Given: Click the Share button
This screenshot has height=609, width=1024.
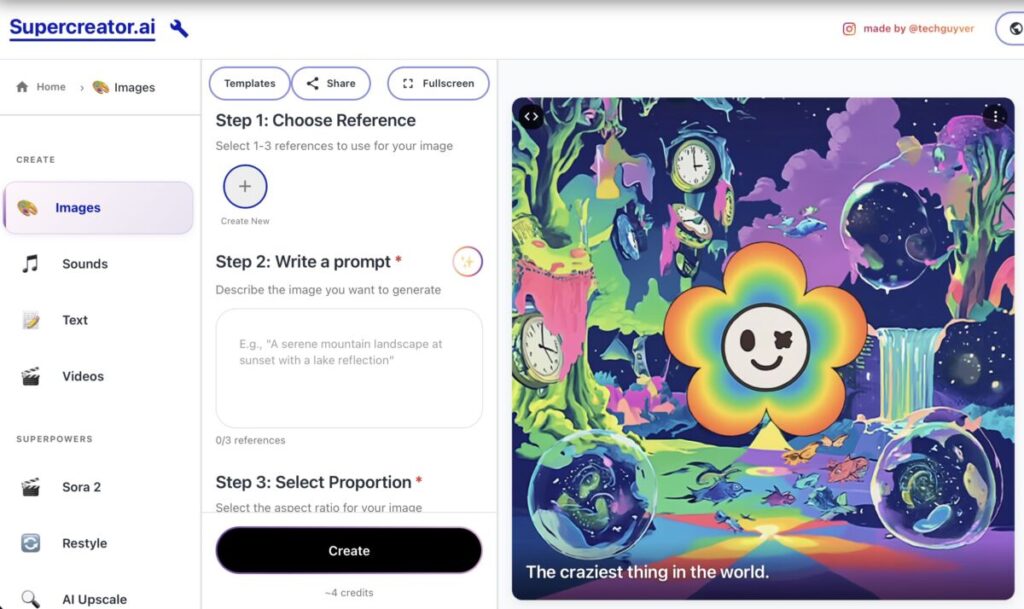Looking at the screenshot, I should 331,84.
